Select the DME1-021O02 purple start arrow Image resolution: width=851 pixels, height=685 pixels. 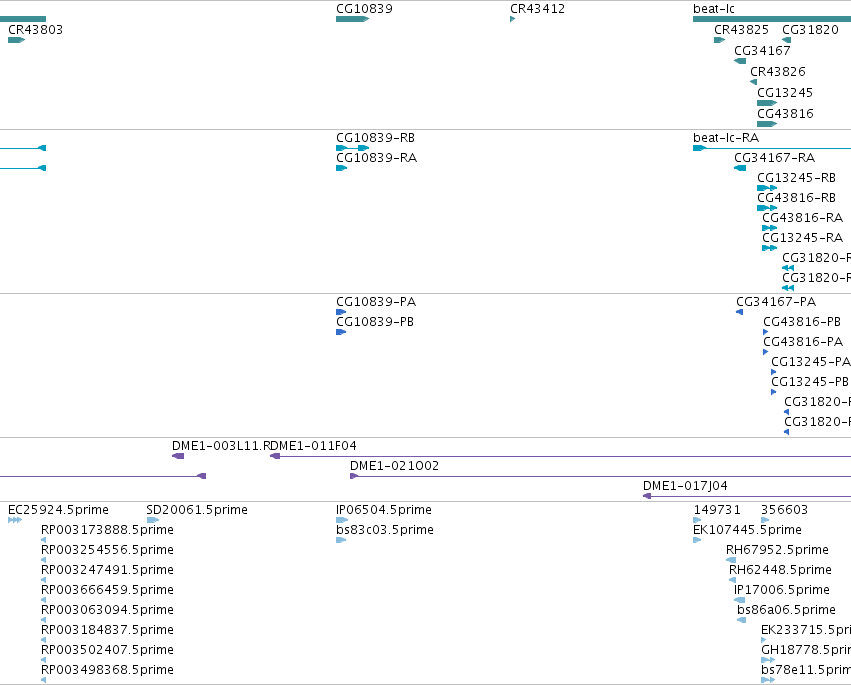tap(354, 476)
